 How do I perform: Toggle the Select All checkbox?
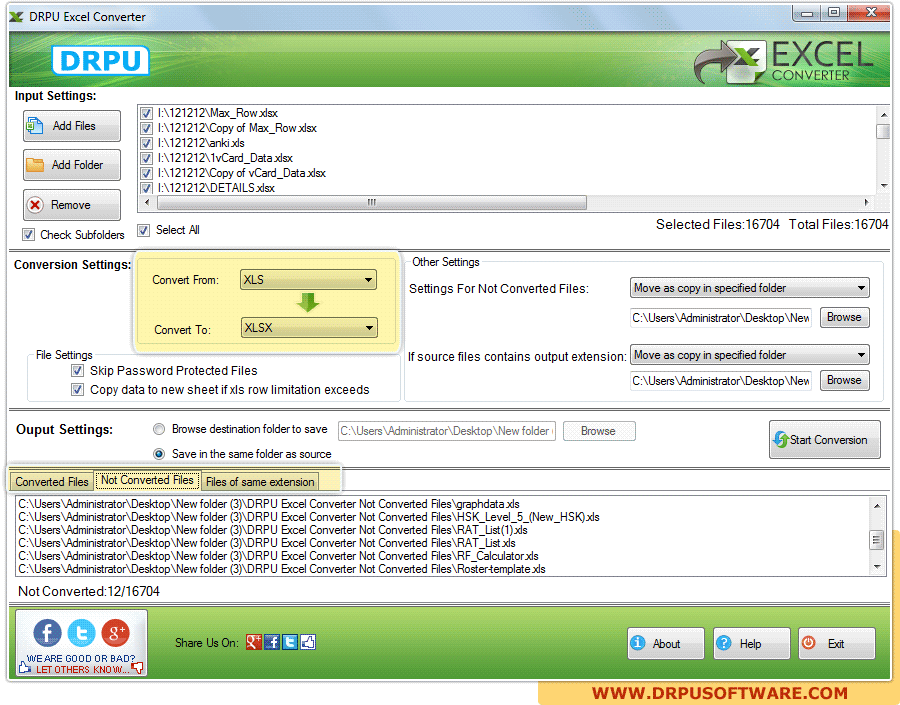click(x=143, y=230)
